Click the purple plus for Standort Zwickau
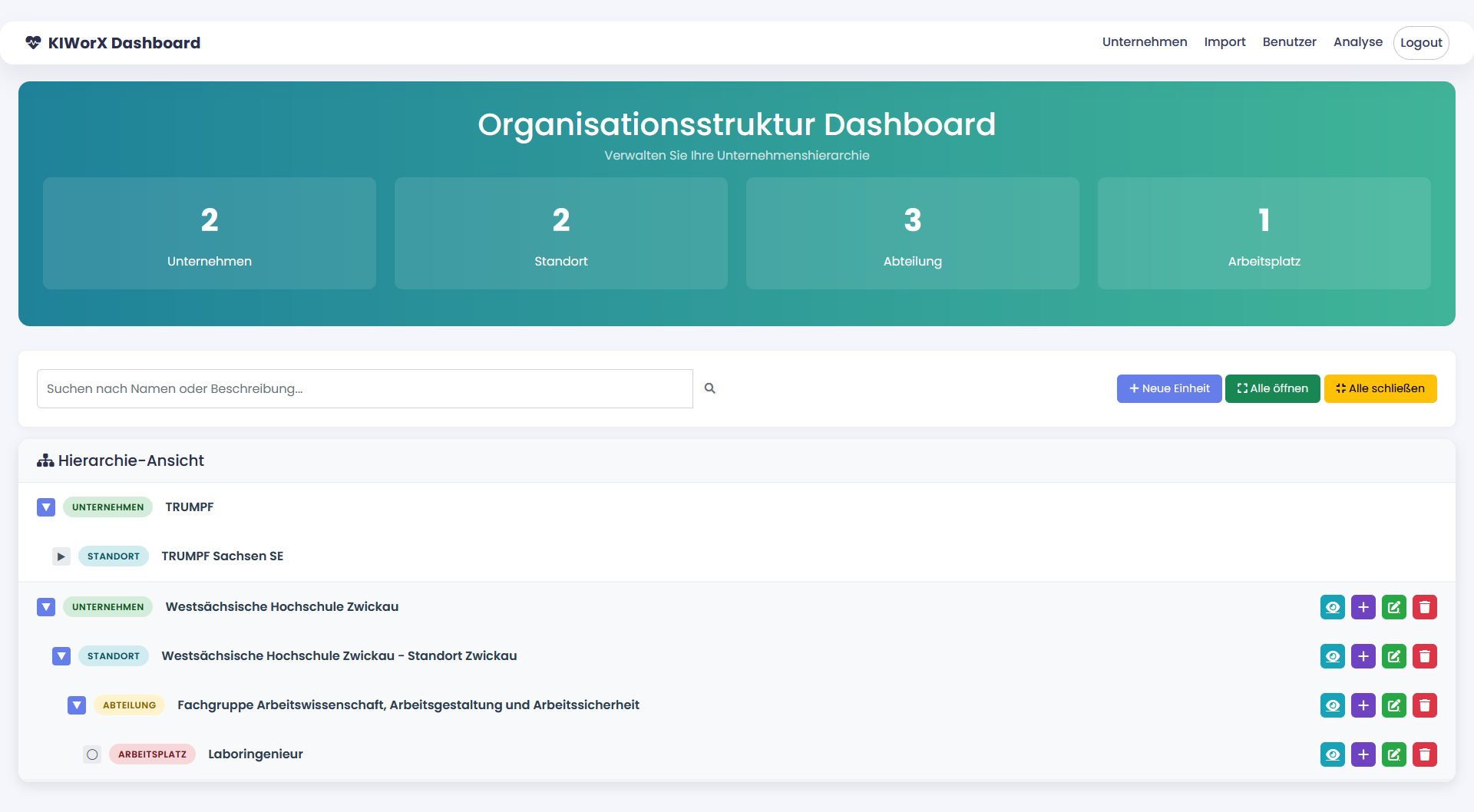The height and width of the screenshot is (812, 1474). click(x=1363, y=656)
